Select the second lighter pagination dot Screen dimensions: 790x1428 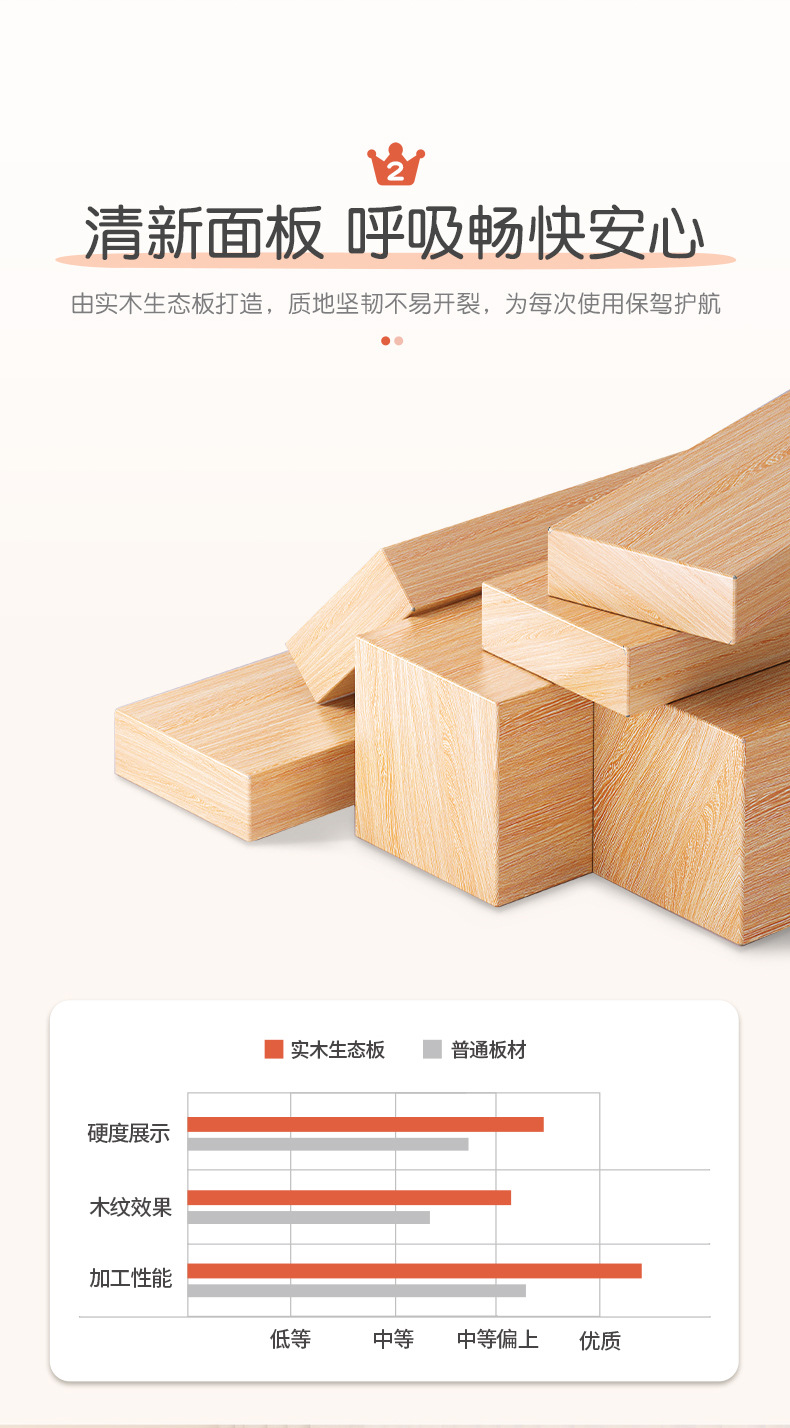[399, 341]
